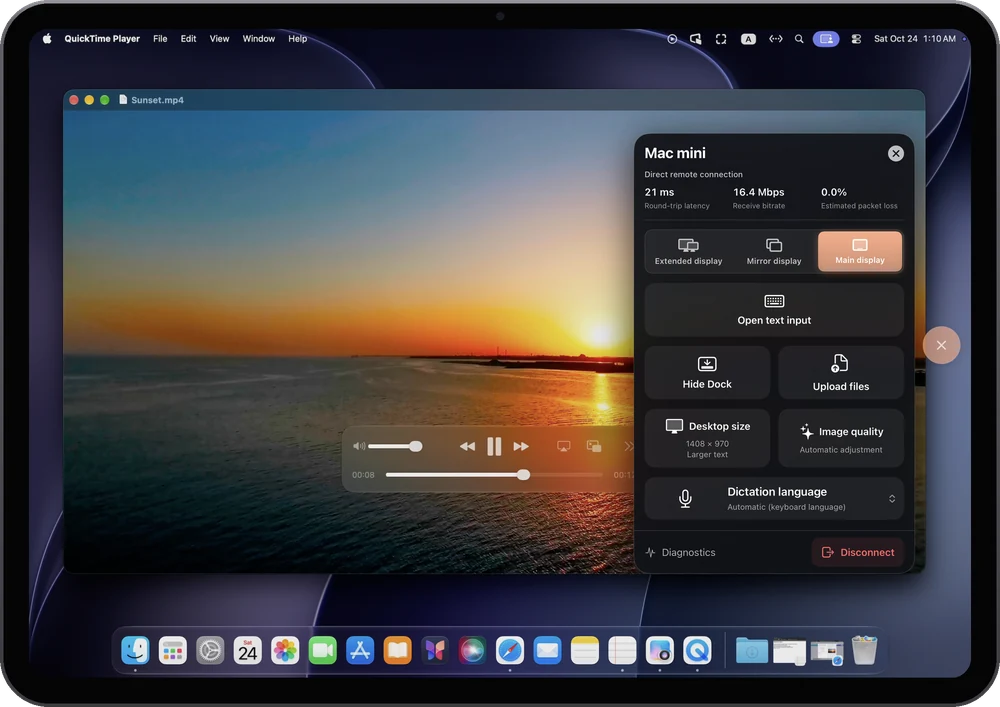Open the Window menu
This screenshot has width=1000, height=707.
(258, 39)
